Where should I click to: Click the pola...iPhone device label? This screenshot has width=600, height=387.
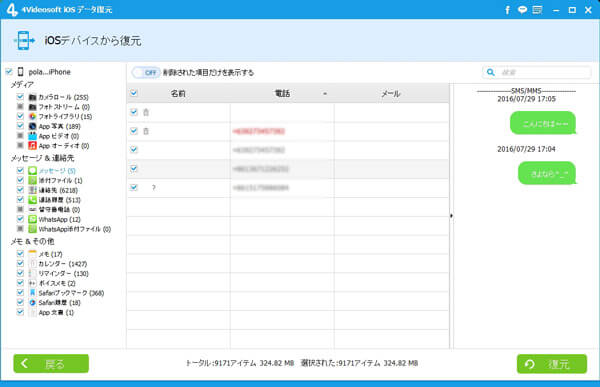pos(49,72)
